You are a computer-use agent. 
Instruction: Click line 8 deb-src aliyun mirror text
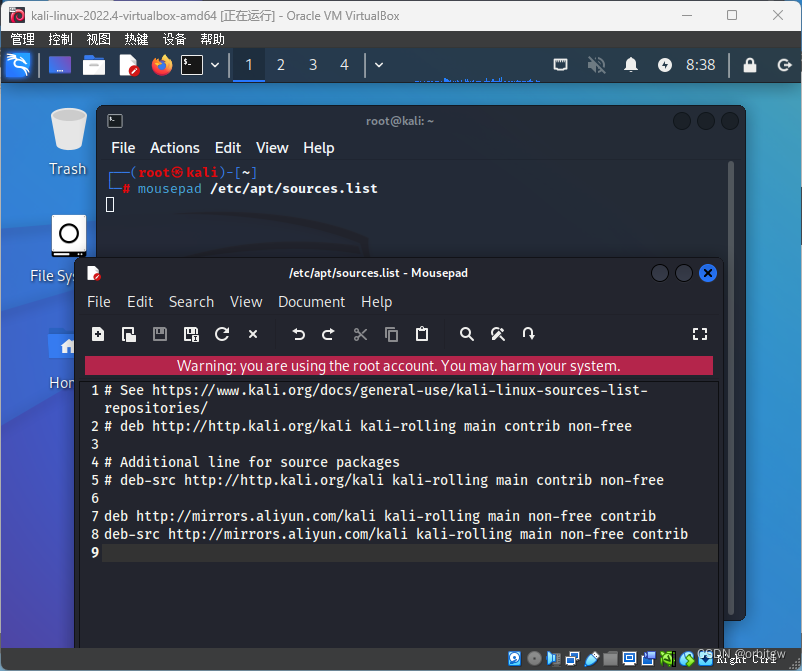(x=396, y=534)
